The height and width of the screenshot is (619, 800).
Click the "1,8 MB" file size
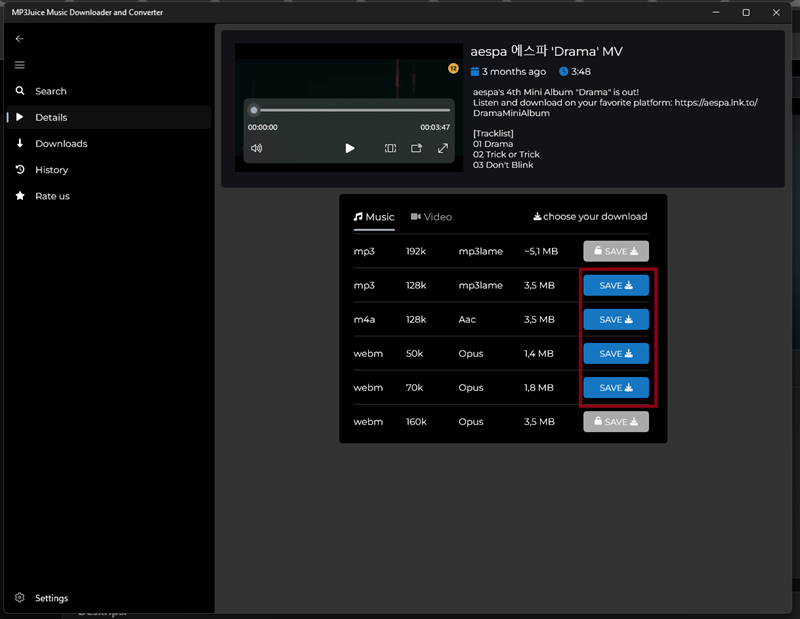click(539, 388)
